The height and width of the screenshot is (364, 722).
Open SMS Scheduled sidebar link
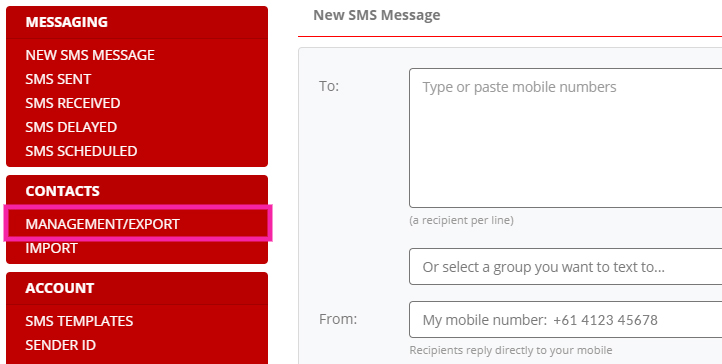[81, 151]
